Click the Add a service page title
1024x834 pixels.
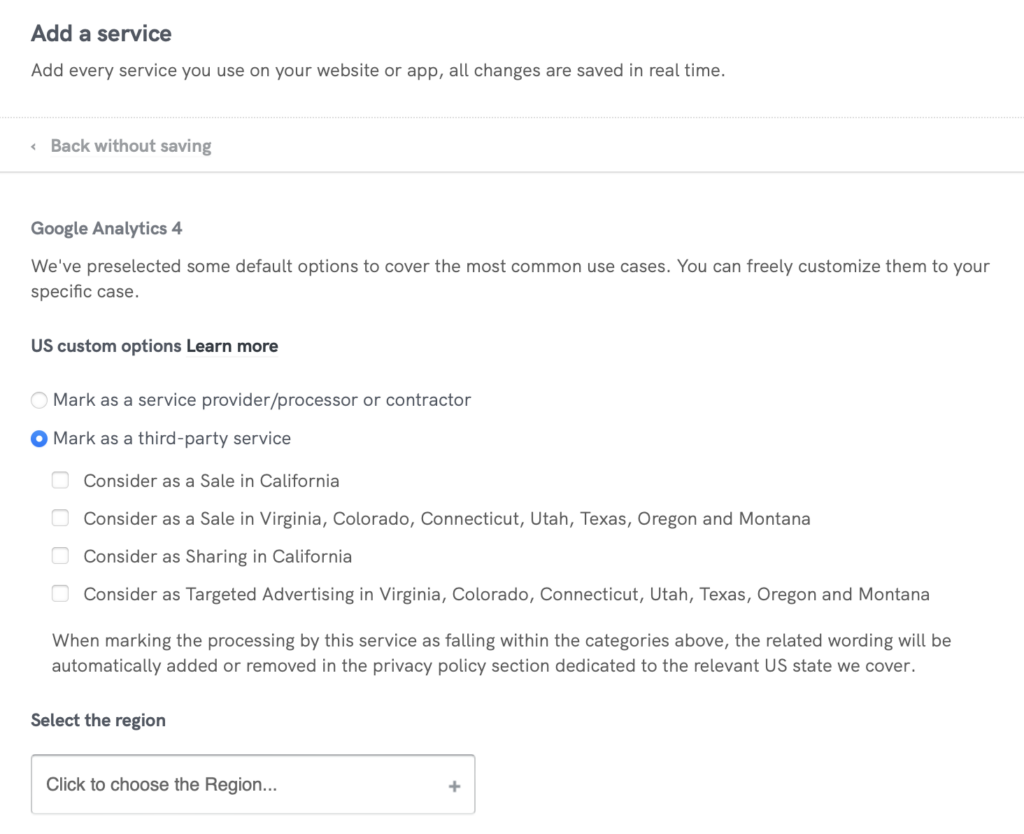101,33
